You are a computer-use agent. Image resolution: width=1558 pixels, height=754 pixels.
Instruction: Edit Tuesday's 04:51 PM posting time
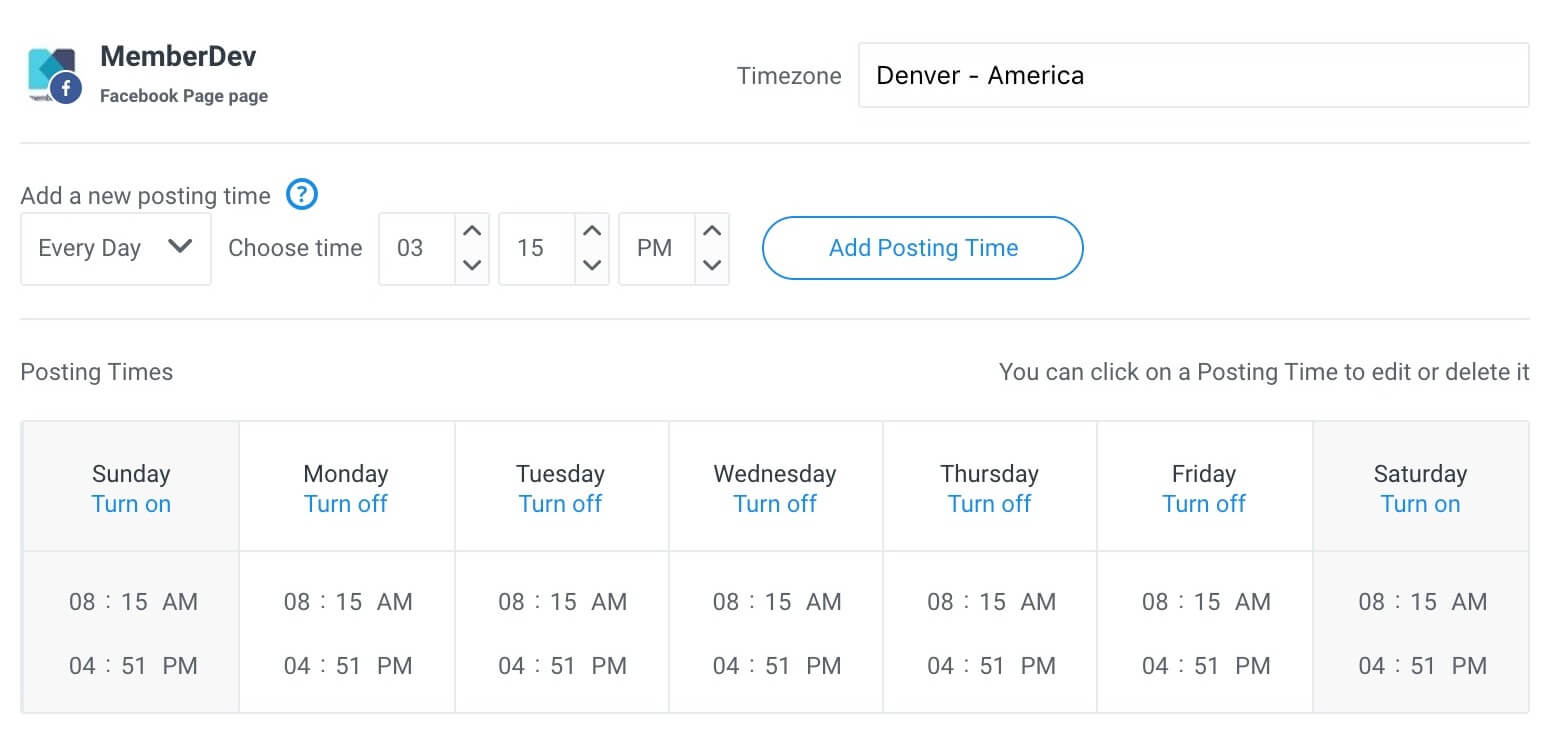562,666
